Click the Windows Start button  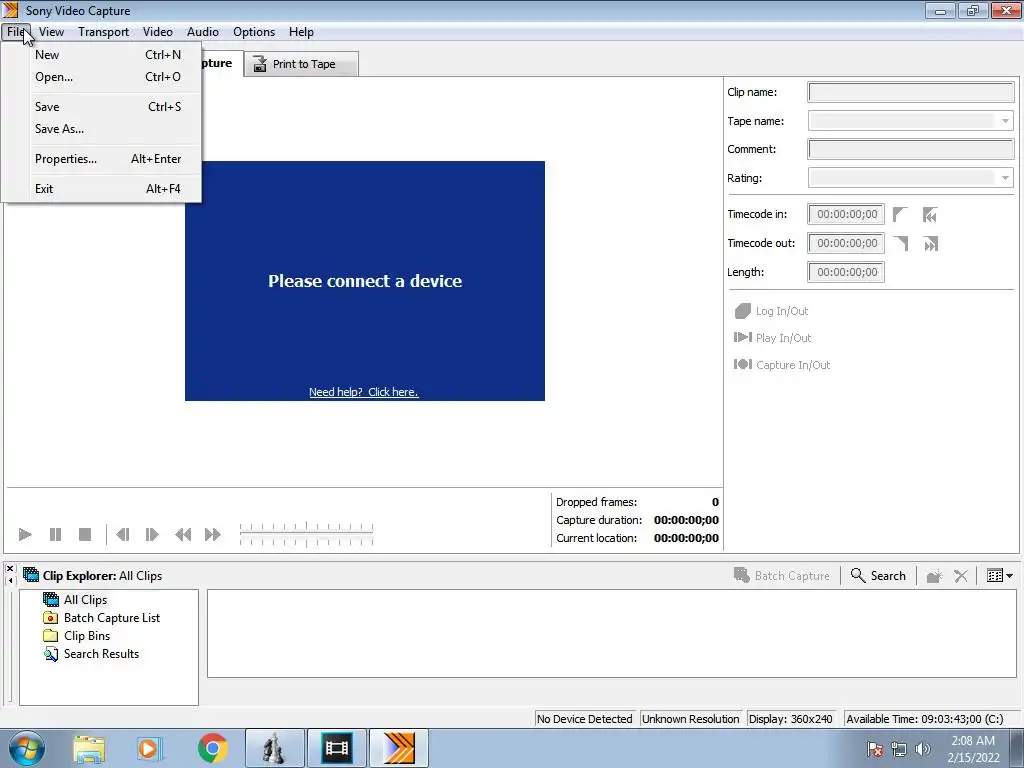pos(26,748)
